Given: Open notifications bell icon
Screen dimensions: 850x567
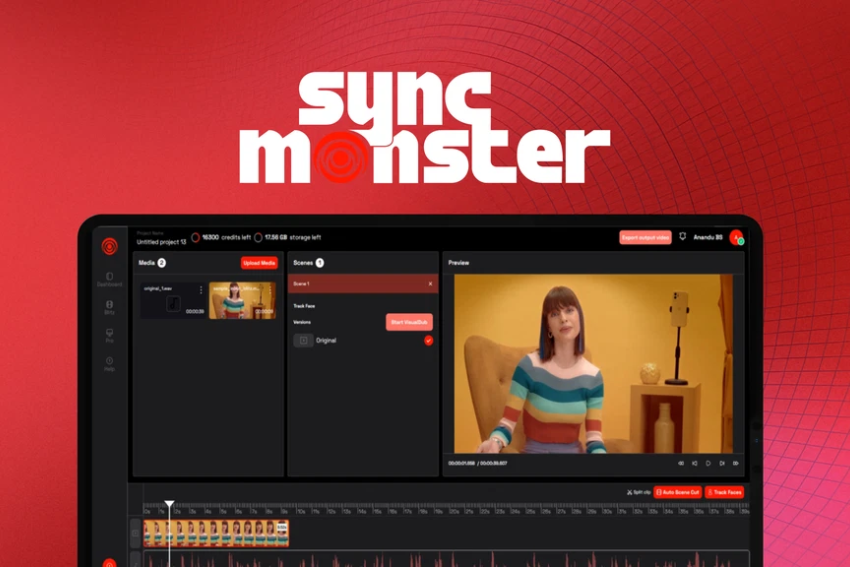Looking at the screenshot, I should coord(682,237).
